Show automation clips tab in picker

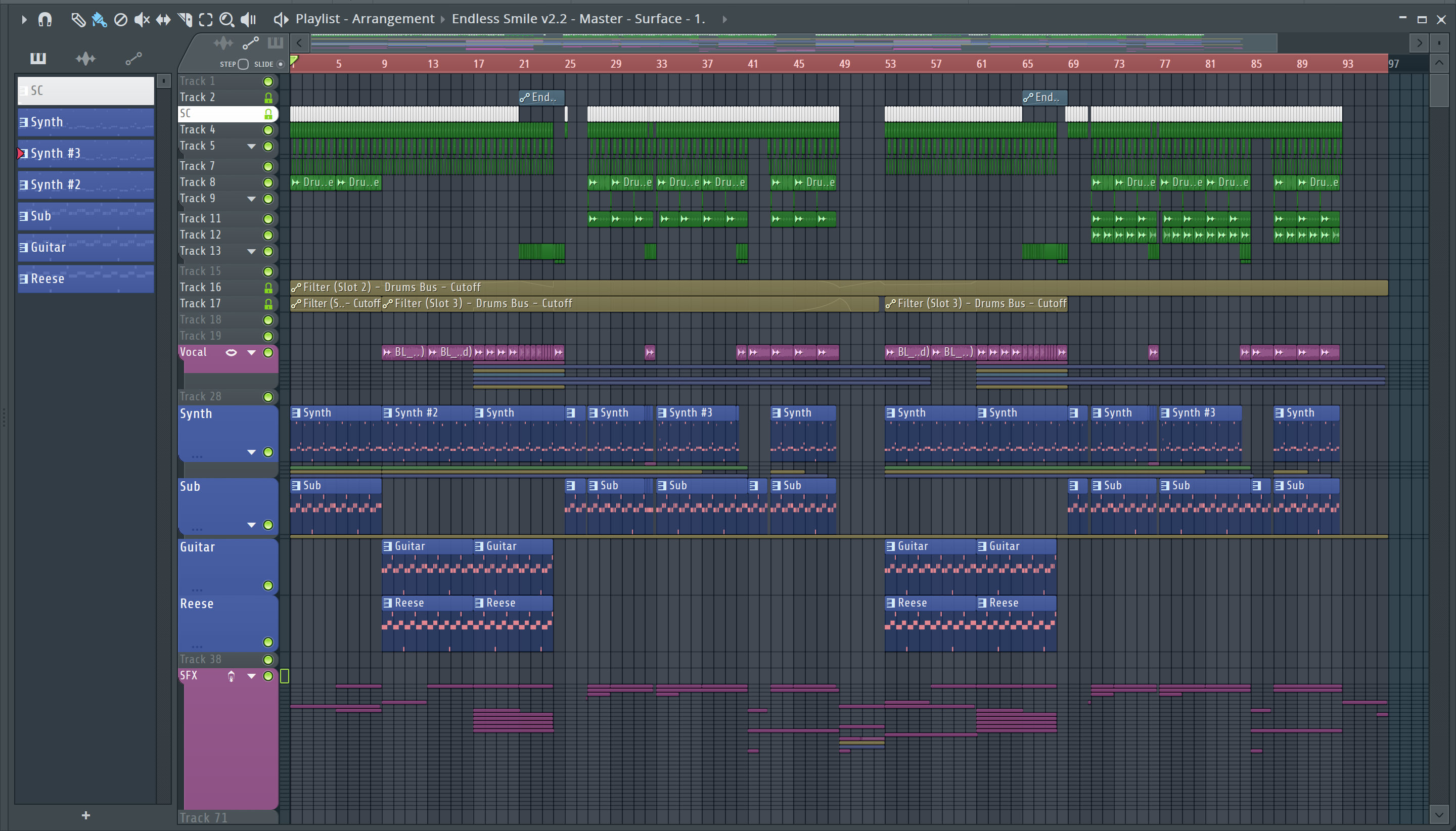(x=133, y=58)
